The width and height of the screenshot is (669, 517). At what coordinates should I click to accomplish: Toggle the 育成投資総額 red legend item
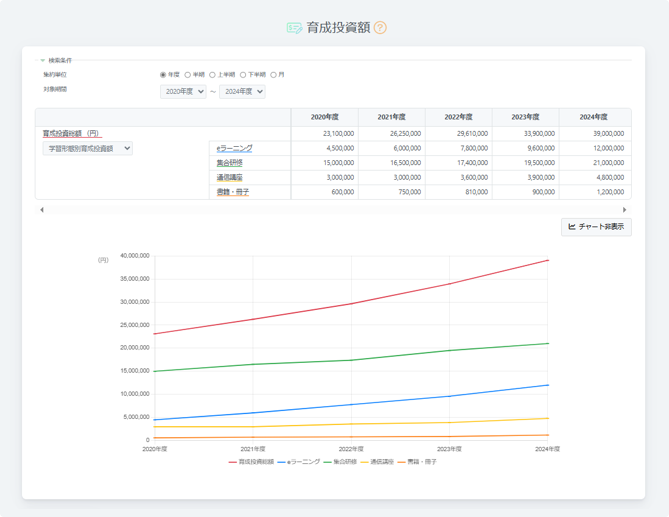pyautogui.click(x=251, y=462)
